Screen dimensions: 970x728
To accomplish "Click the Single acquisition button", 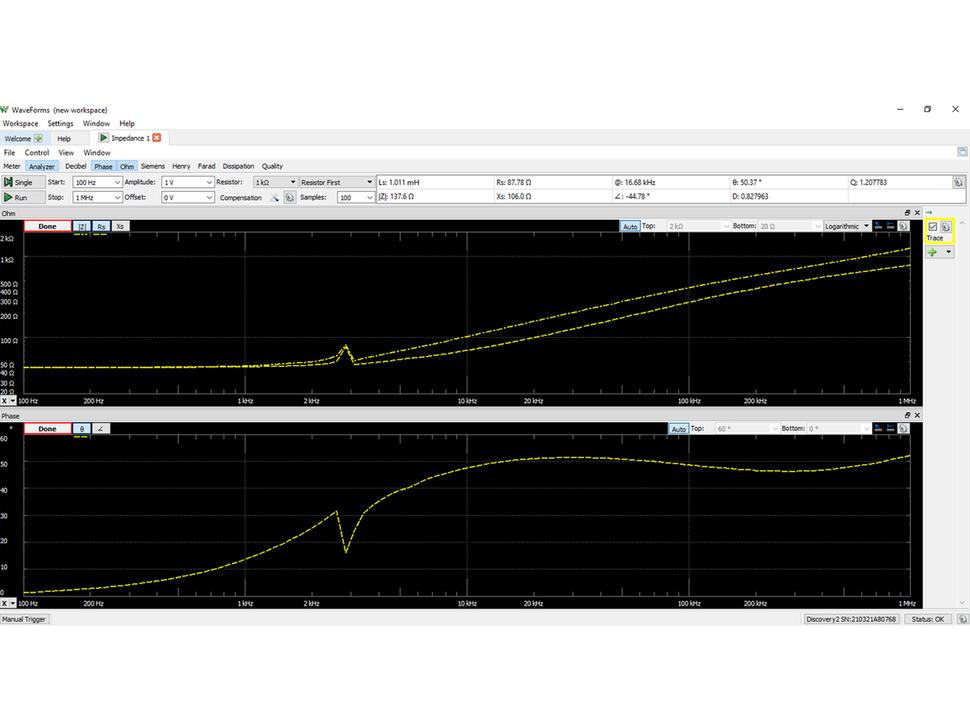I will click(19, 183).
